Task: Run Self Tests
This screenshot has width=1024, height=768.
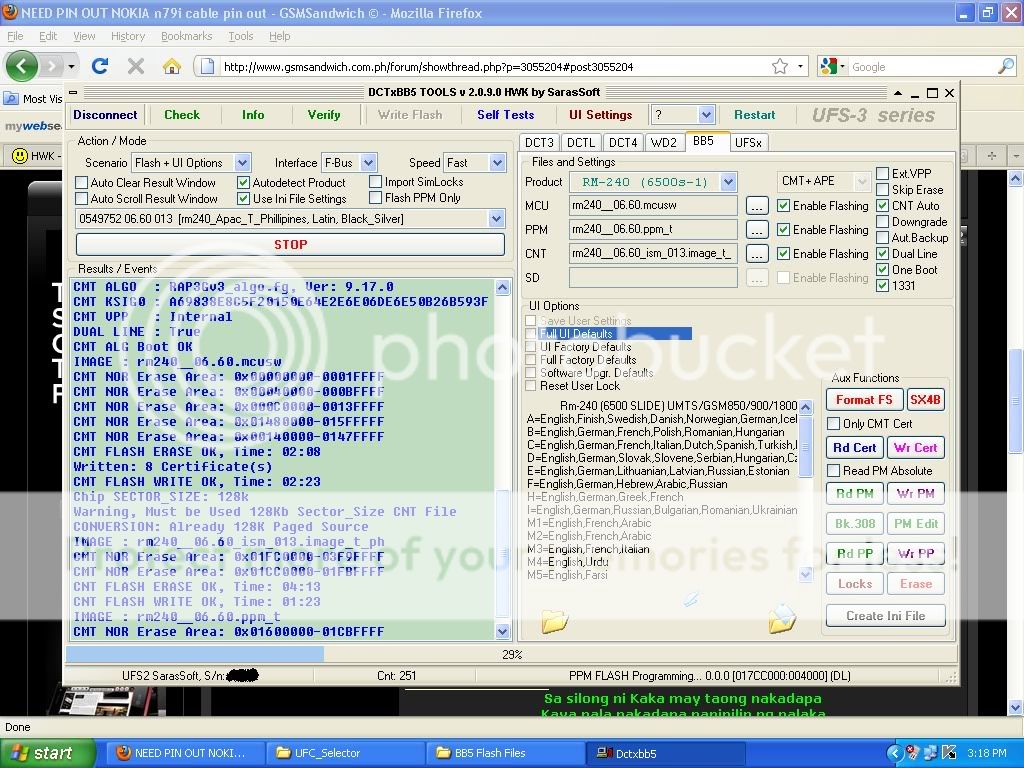Action: click(x=505, y=115)
